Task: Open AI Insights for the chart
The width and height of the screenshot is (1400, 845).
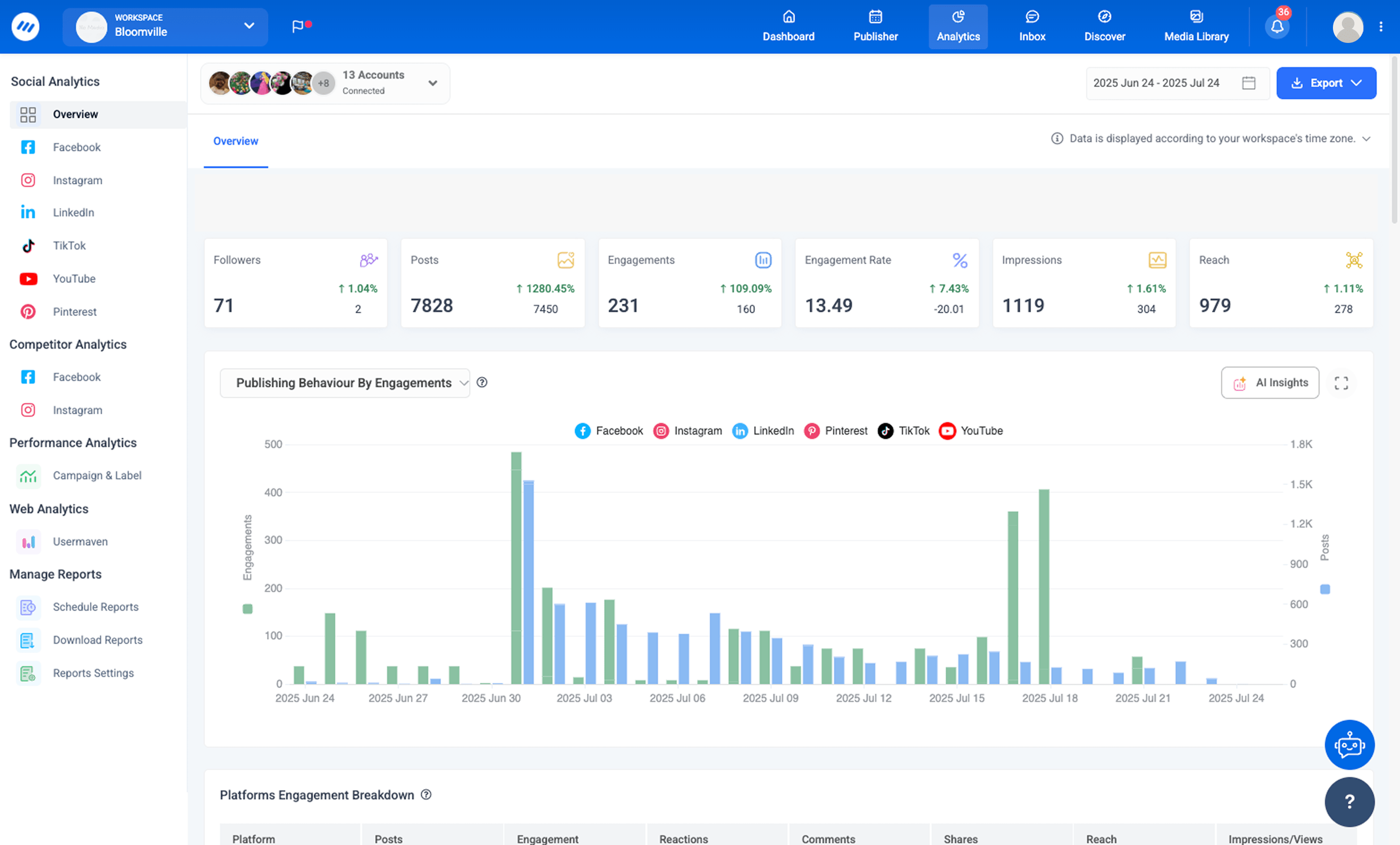Action: [x=1270, y=382]
